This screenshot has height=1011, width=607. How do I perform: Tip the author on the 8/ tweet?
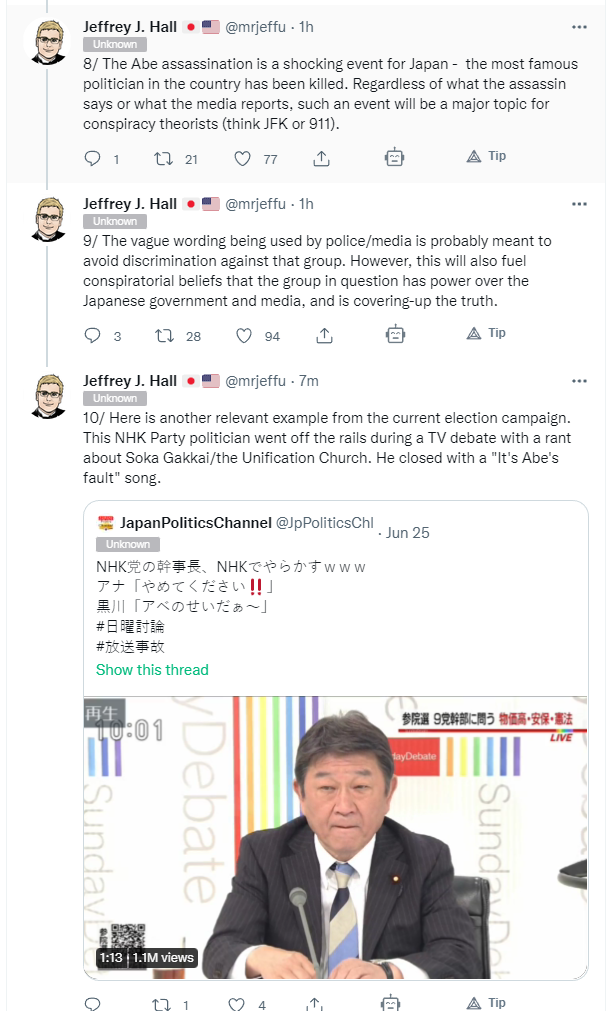click(486, 156)
